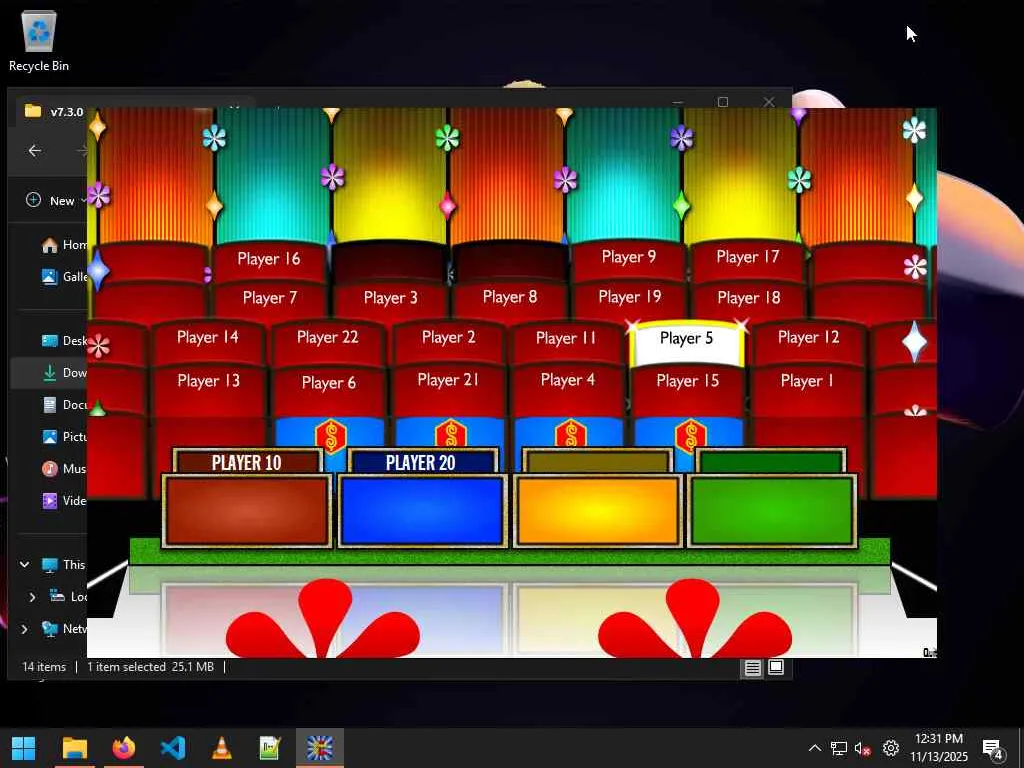Click the PLAYER 10 name plate
Screen dimensions: 1024x768
[x=247, y=462]
